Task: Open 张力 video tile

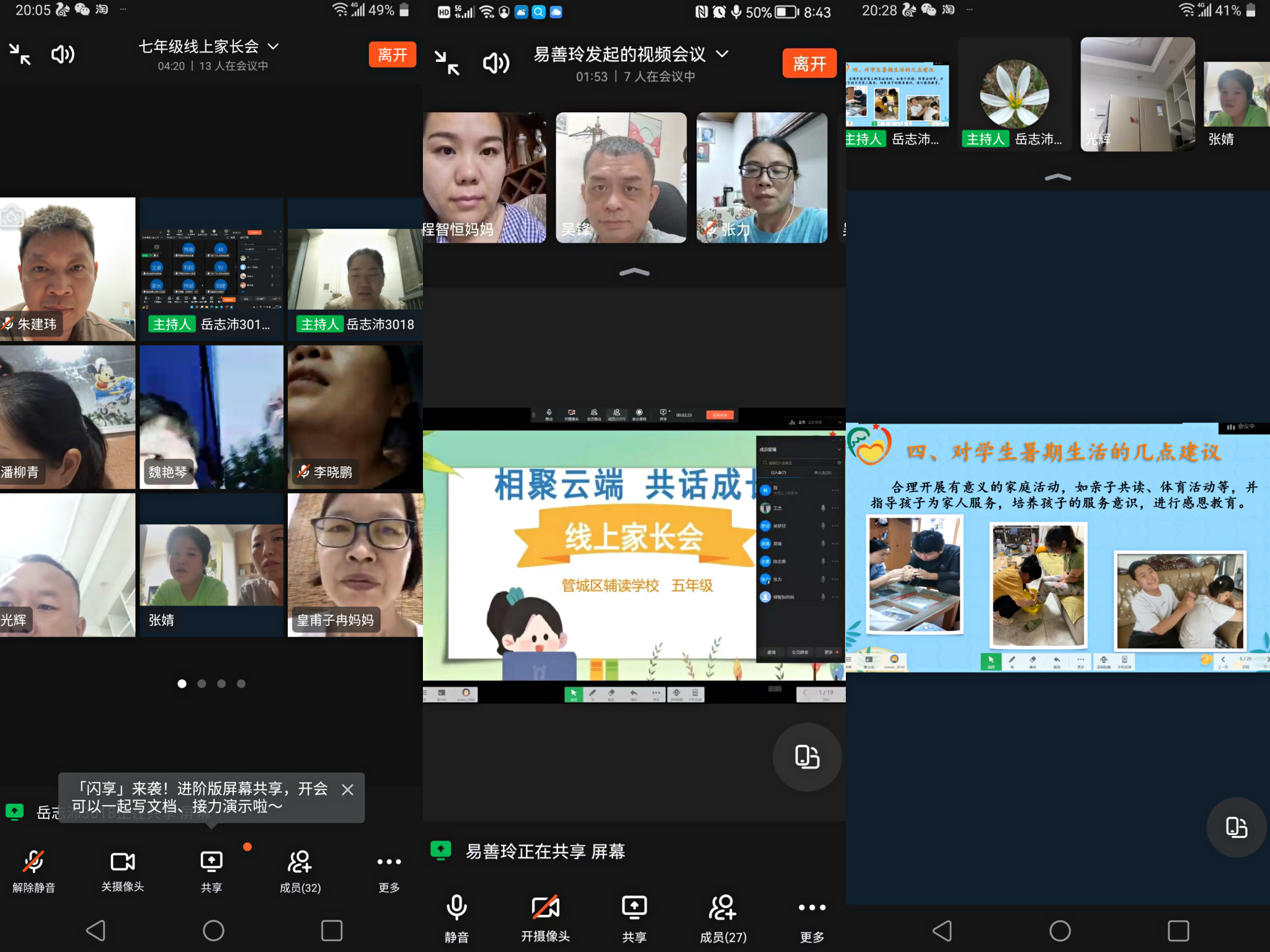Action: tap(762, 177)
